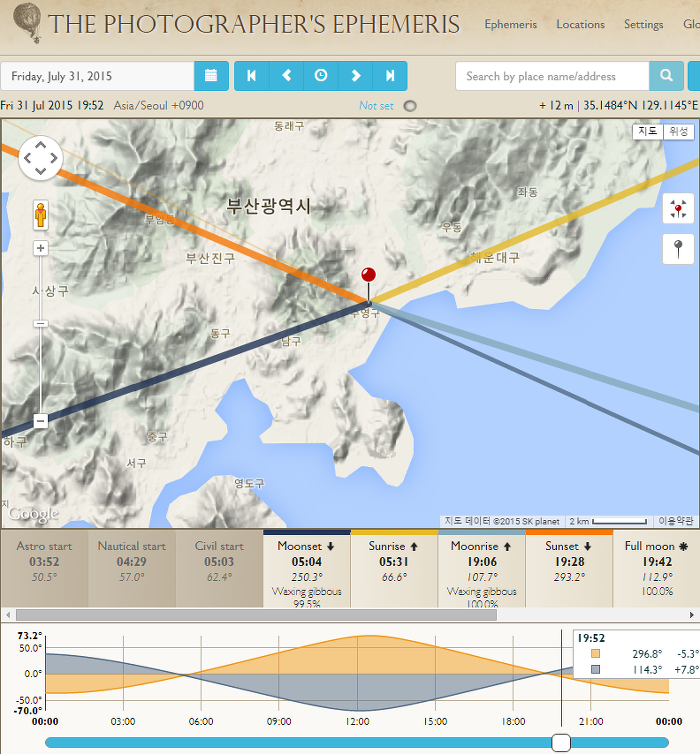Set time to now with clock icon
700x754 pixels.
321,75
